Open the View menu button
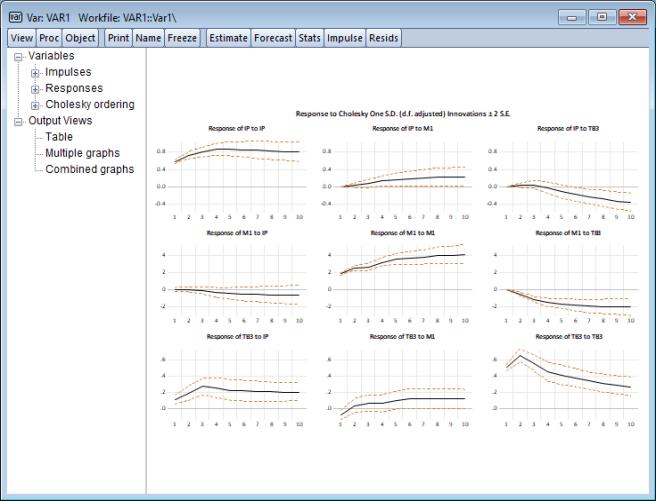This screenshot has height=501, width=656. [x=21, y=38]
